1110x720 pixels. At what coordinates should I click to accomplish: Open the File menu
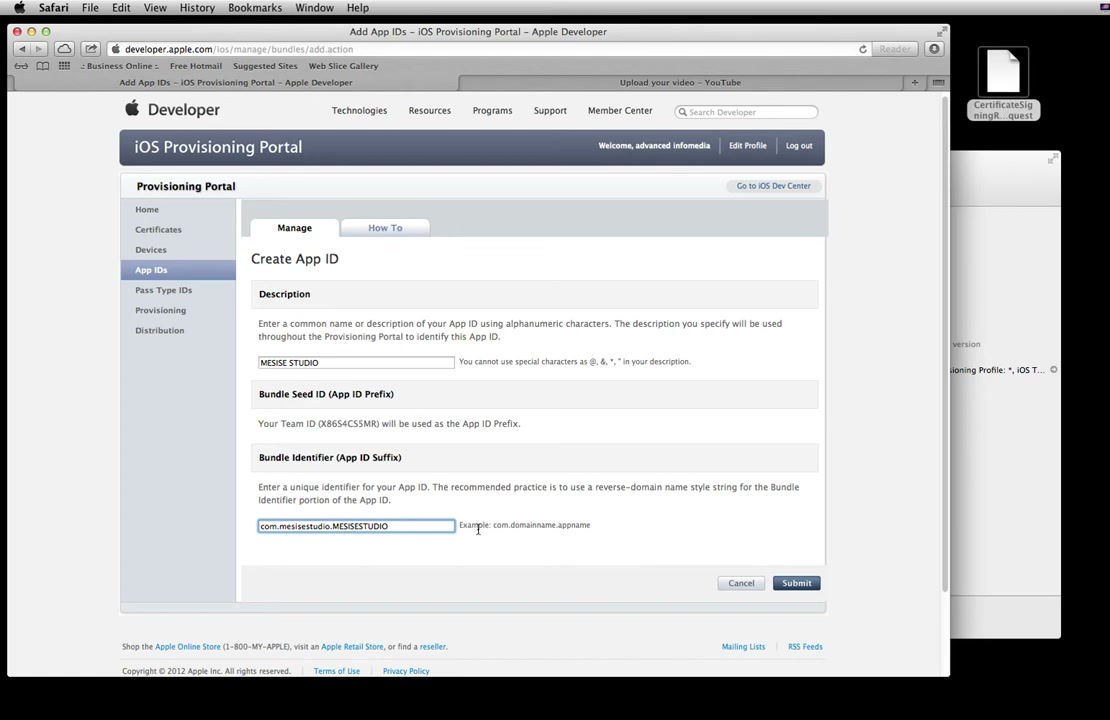90,8
